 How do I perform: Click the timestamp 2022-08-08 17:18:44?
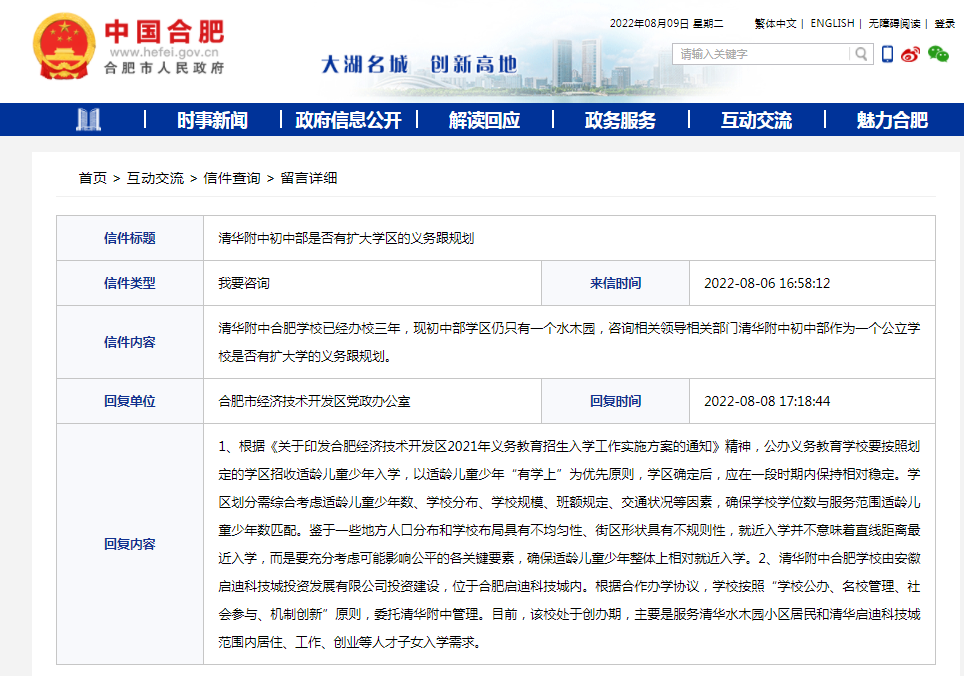click(767, 401)
